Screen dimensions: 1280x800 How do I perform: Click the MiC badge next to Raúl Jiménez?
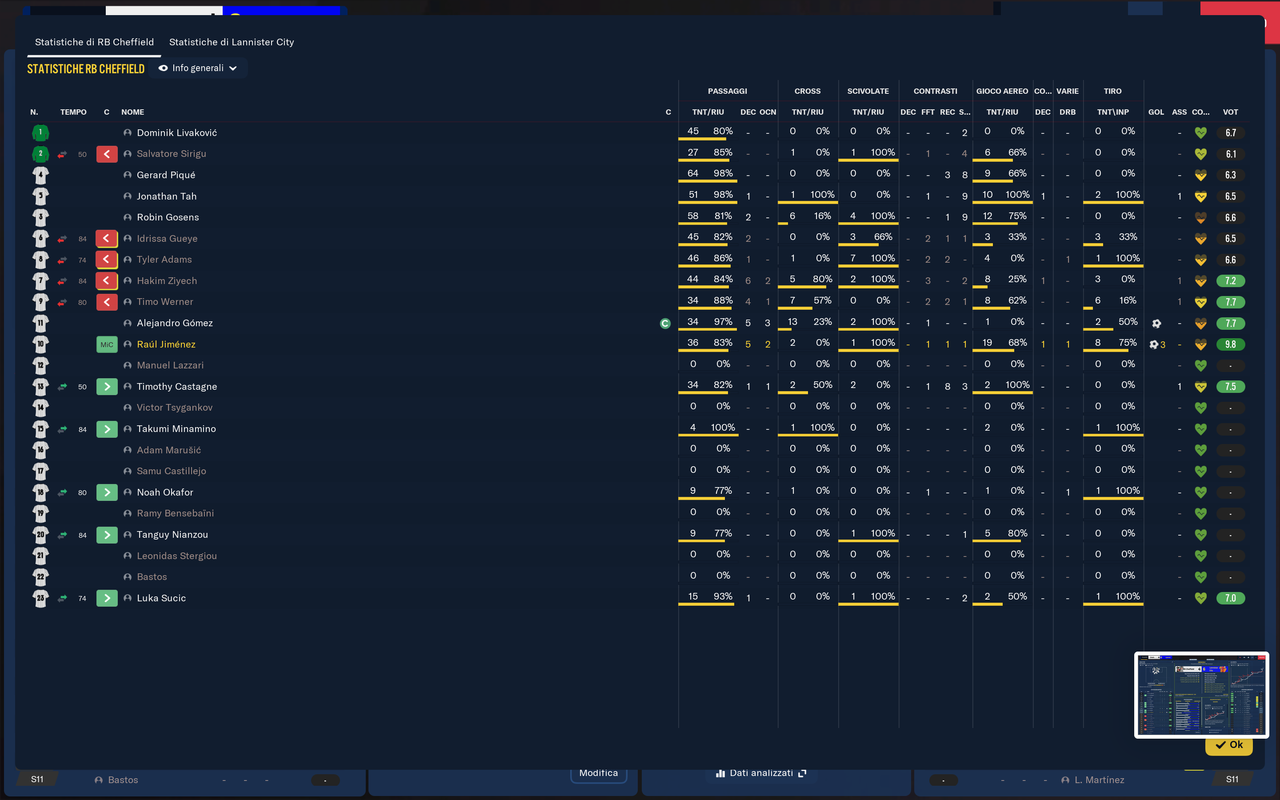[x=107, y=345]
